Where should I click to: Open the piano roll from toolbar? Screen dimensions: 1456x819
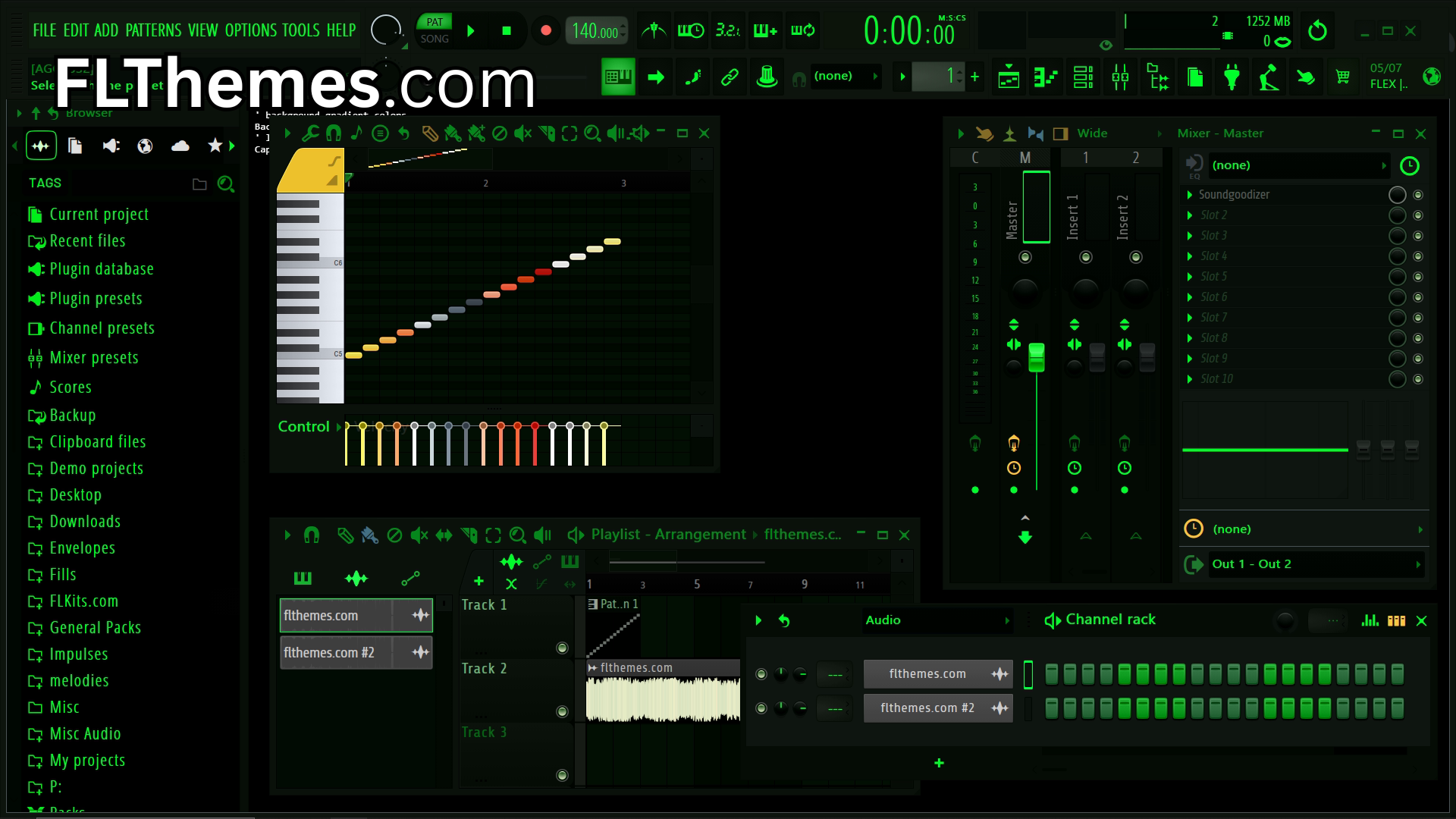point(1046,77)
